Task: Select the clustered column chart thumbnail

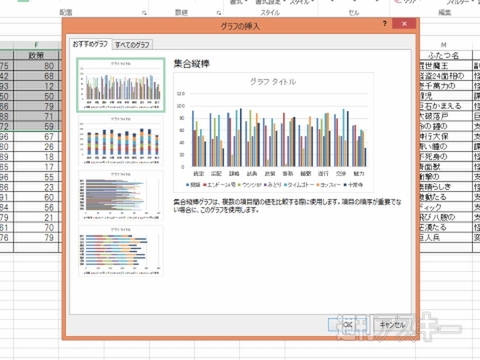Action: pos(121,85)
